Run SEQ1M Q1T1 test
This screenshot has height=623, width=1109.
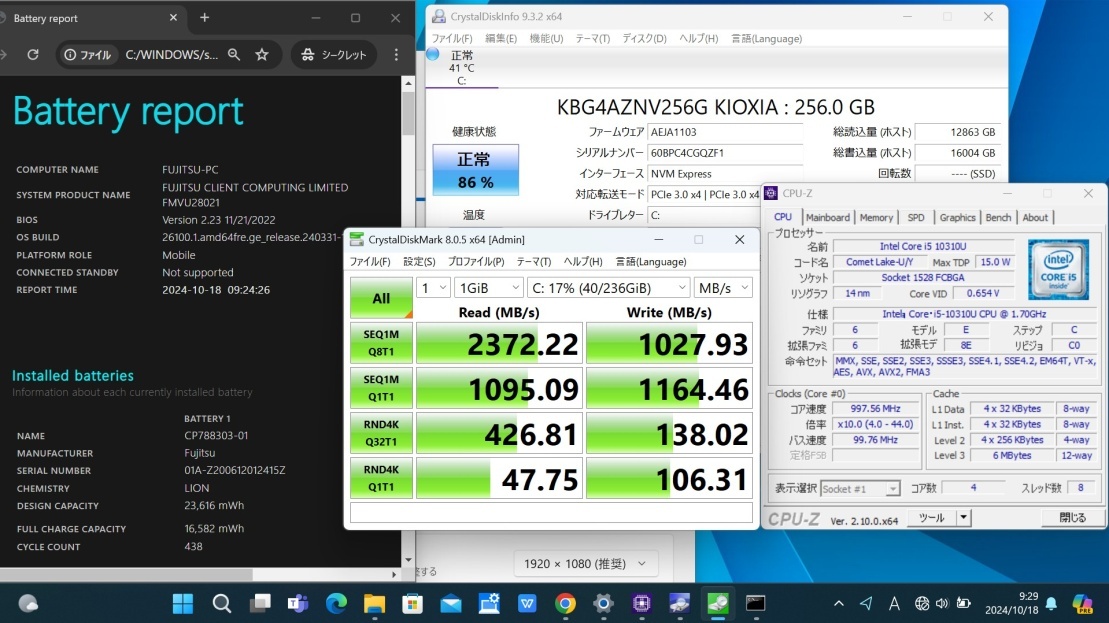point(381,388)
